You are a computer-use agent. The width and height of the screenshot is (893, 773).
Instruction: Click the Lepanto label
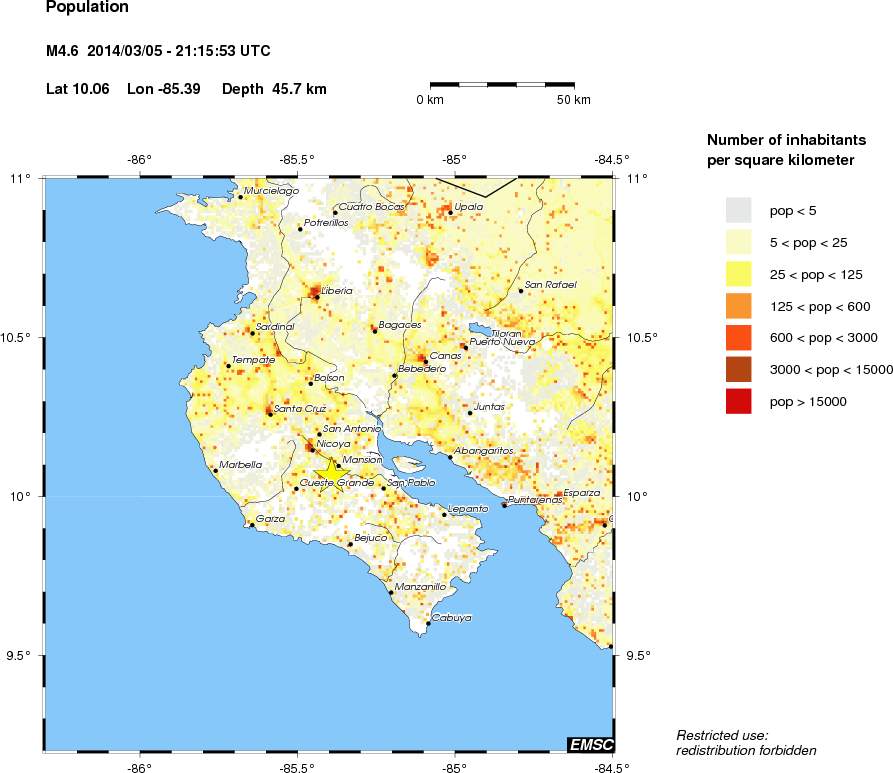pyautogui.click(x=468, y=509)
